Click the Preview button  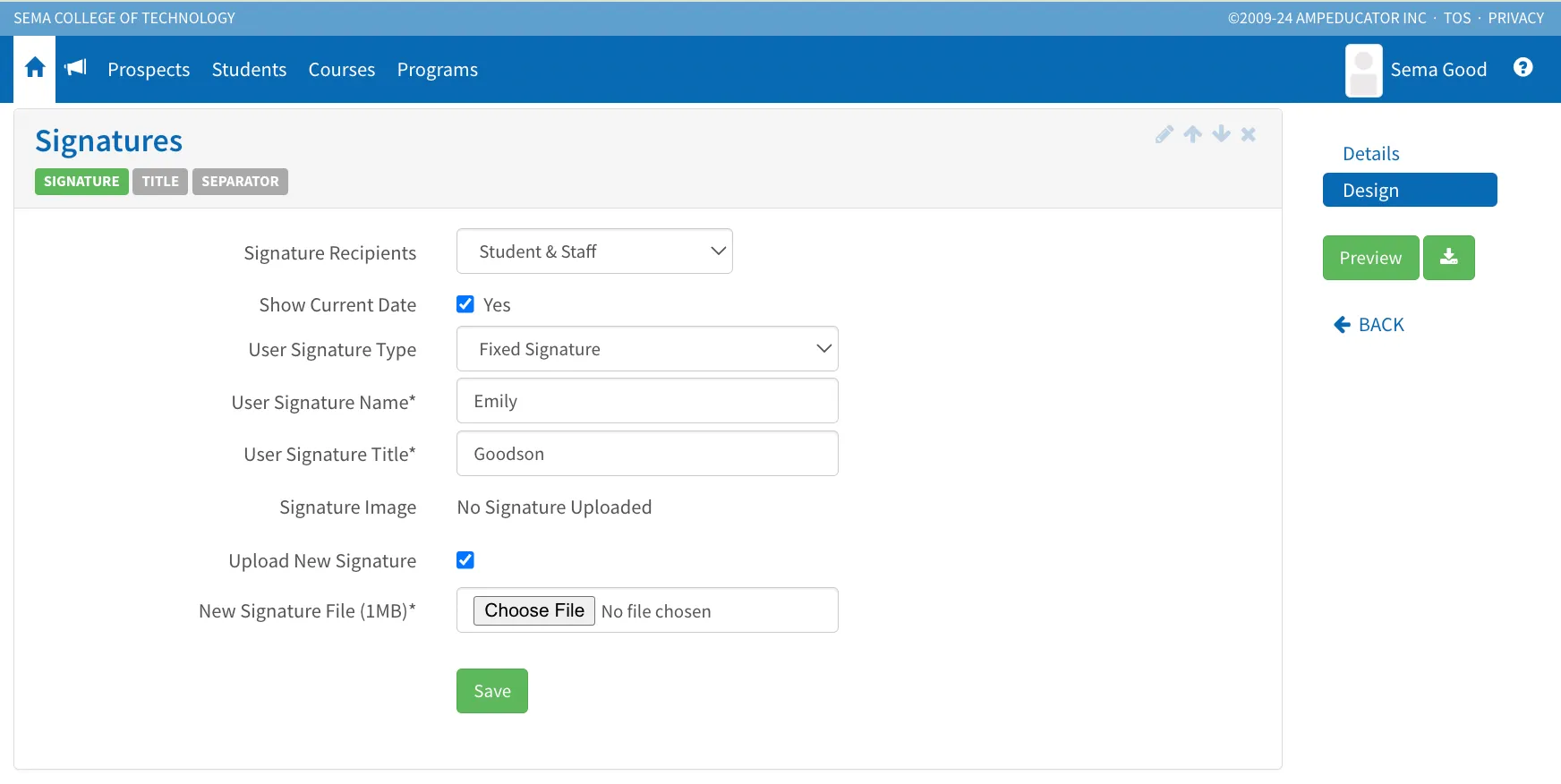coord(1370,258)
